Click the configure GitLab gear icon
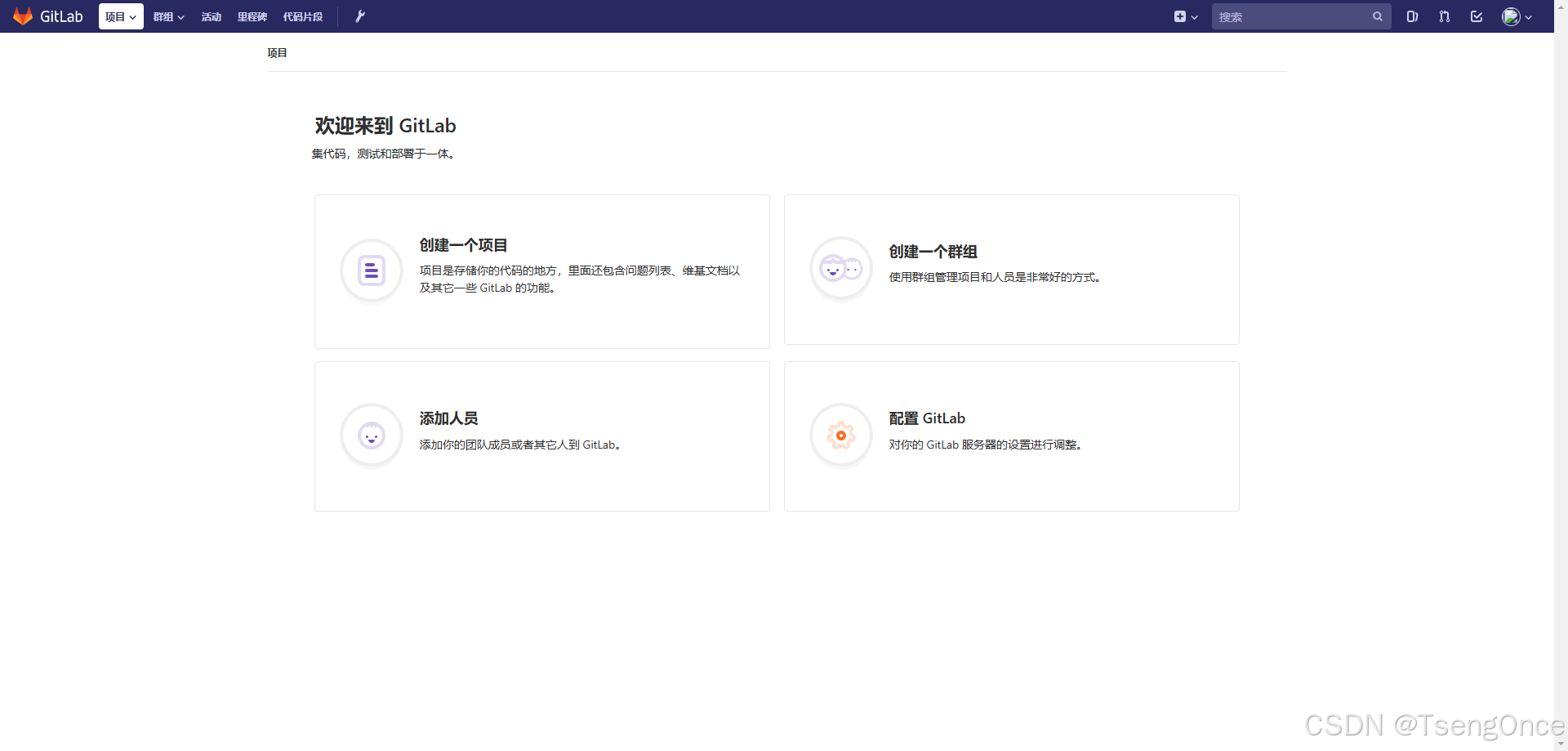Screen dimensions: 1568x751 click(x=841, y=436)
